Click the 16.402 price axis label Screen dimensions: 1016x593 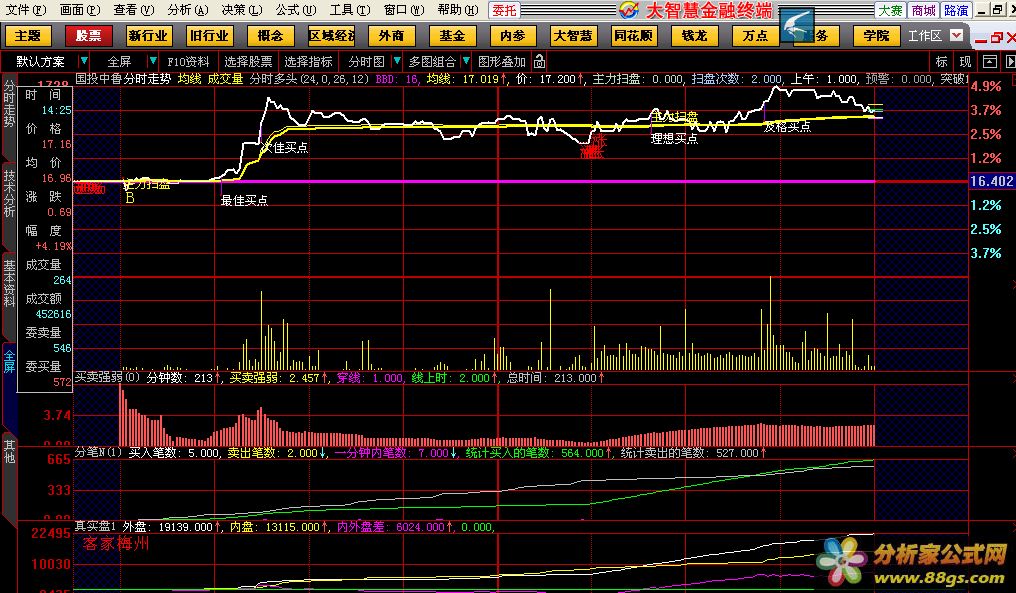991,181
